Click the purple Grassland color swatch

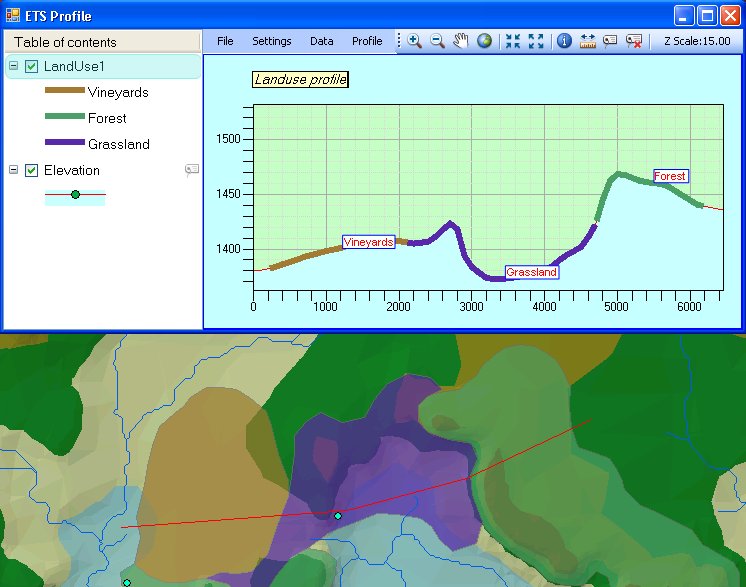click(62, 144)
